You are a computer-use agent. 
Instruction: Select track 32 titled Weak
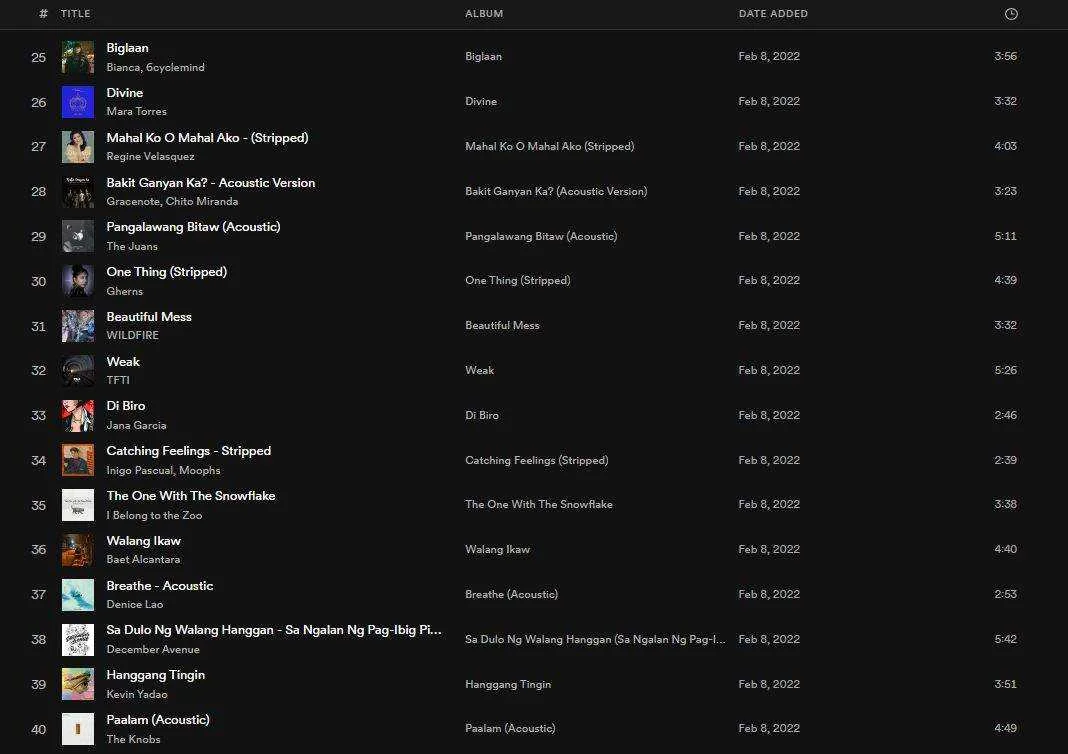pos(123,362)
